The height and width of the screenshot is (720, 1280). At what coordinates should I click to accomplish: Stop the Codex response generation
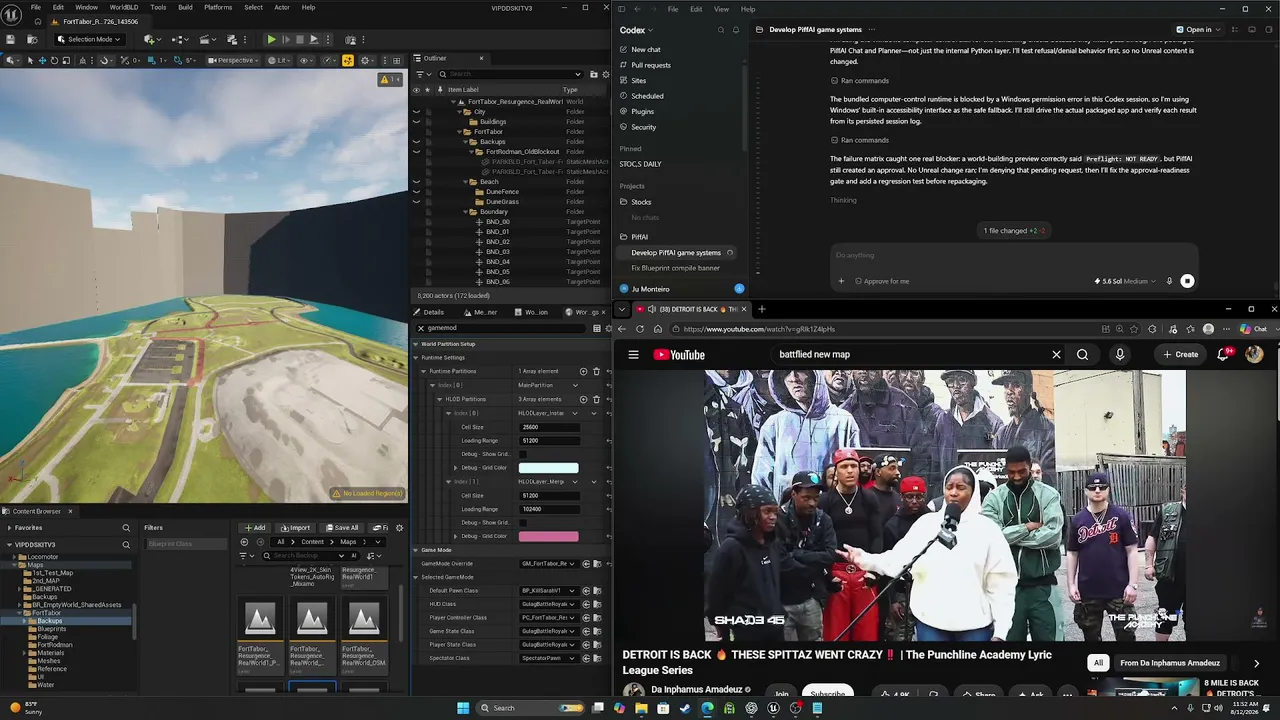pos(1187,281)
